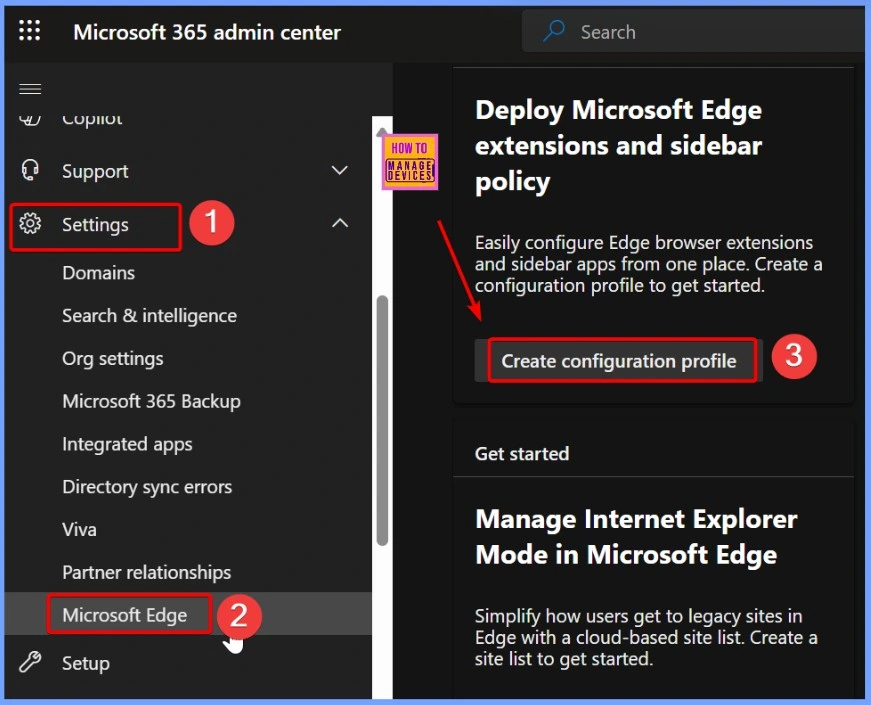Open Viva settings
This screenshot has height=705, width=871.
79,529
